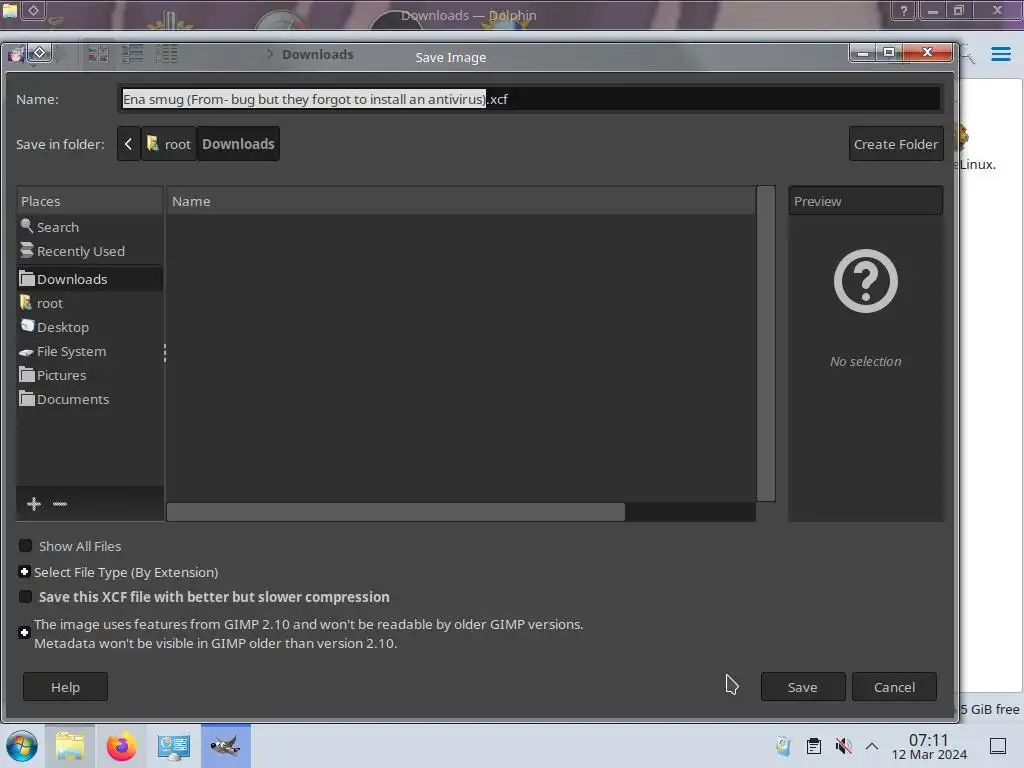Screen dimensions: 1024x768
Task: Open system settings taskbar icon
Action: tap(173, 746)
